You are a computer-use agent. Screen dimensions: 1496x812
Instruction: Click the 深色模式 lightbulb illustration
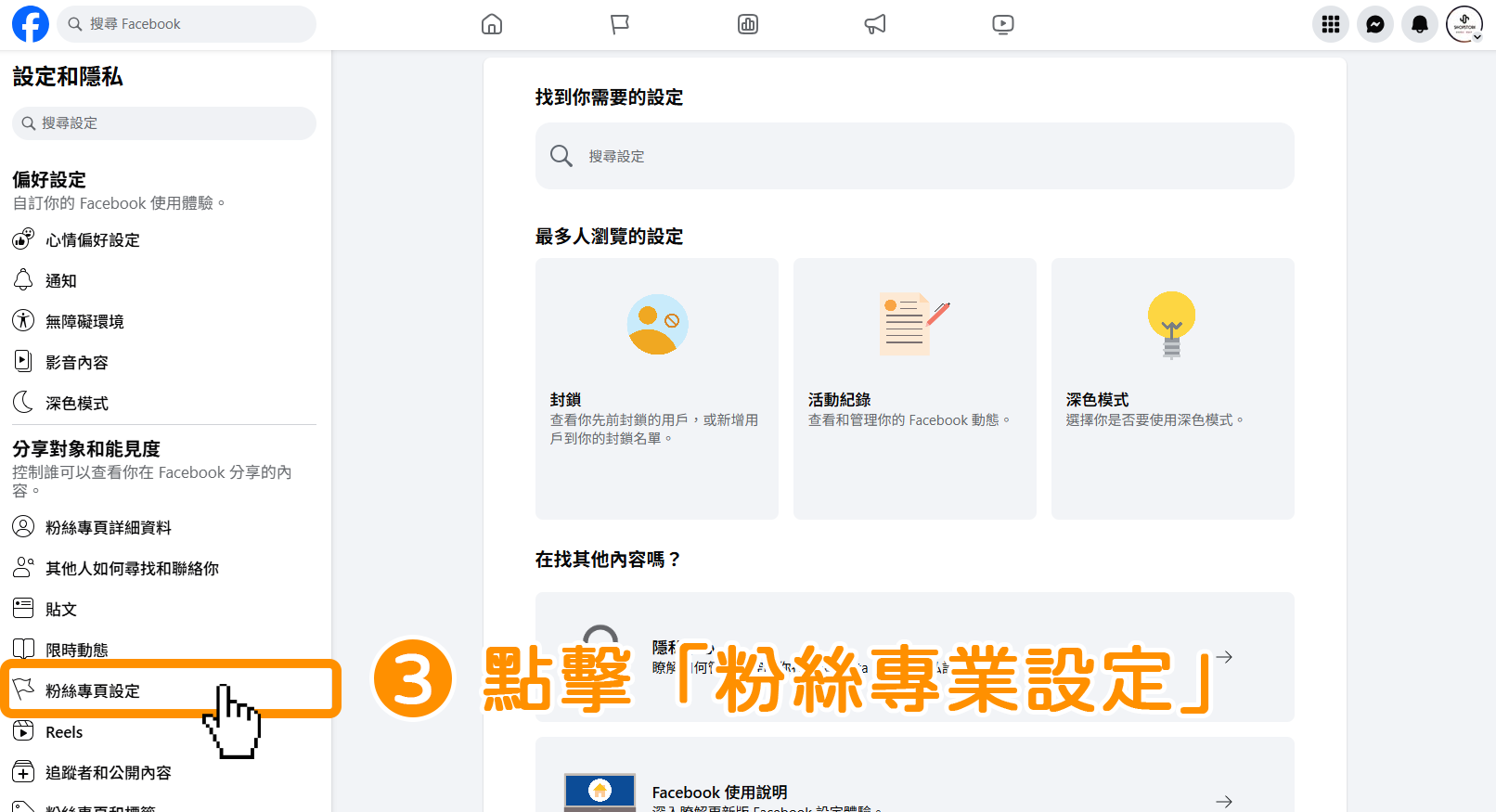pyautogui.click(x=1171, y=324)
